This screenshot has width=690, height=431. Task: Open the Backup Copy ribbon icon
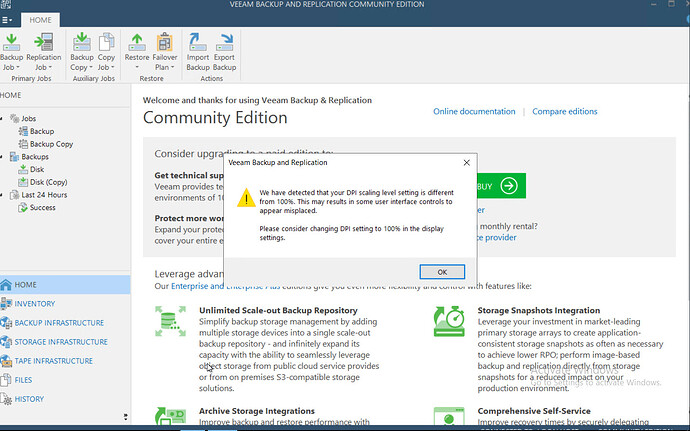79,45
